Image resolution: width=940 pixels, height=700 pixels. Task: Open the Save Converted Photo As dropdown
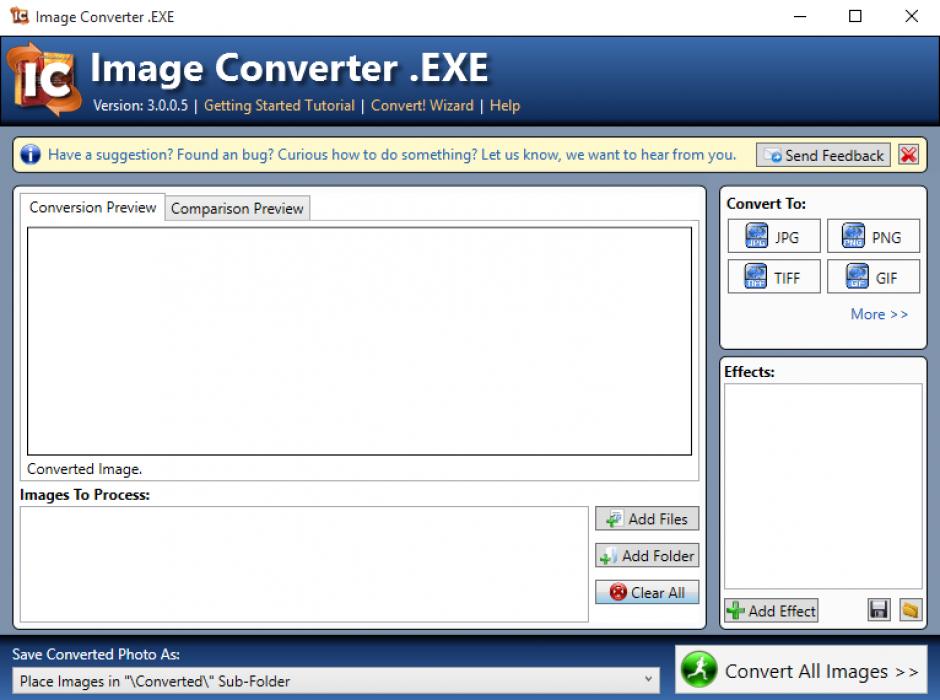(x=336, y=681)
